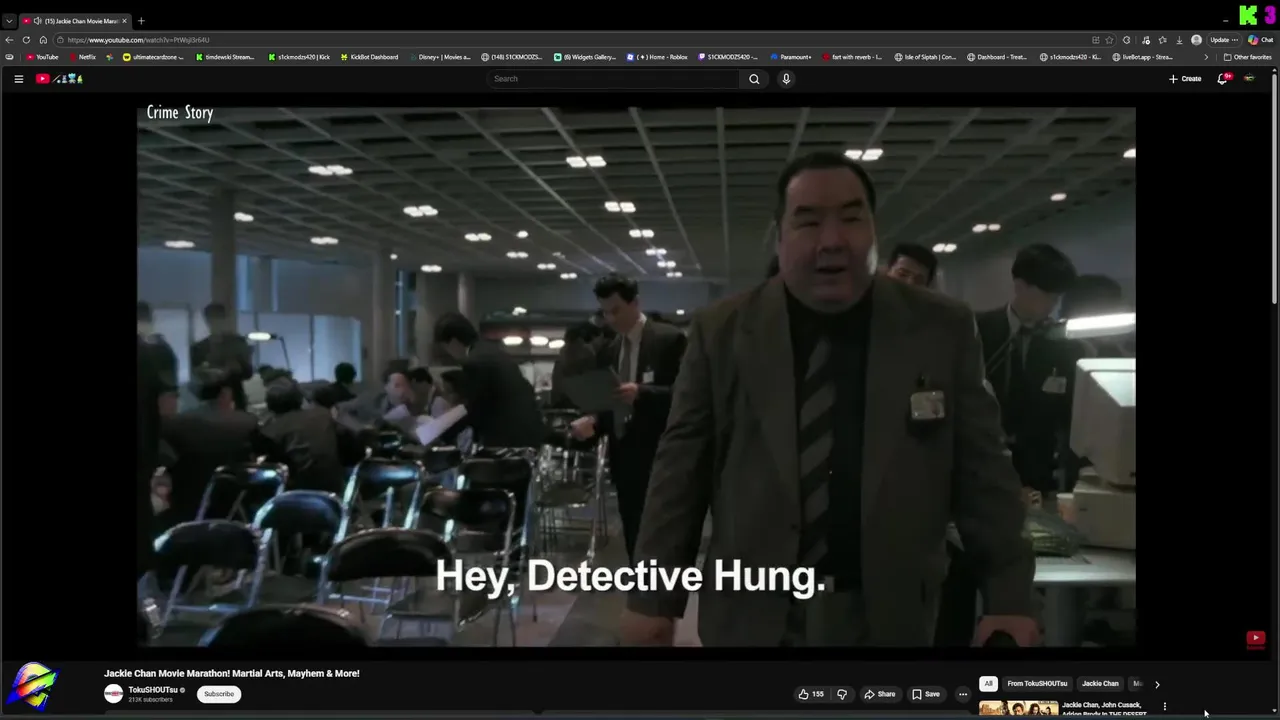Open Dashboard - Treat bookmark
1280x720 pixels.
[997, 57]
